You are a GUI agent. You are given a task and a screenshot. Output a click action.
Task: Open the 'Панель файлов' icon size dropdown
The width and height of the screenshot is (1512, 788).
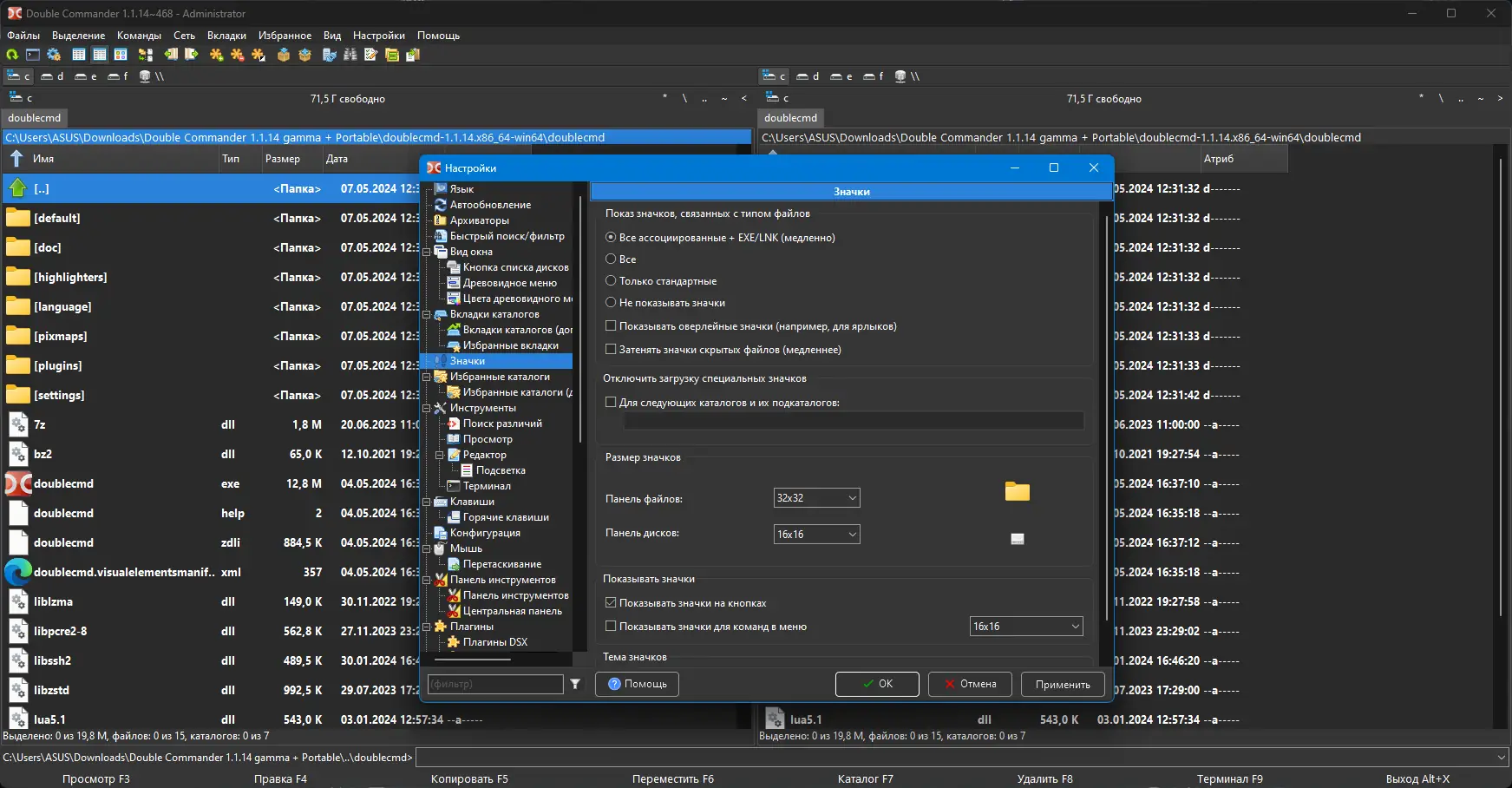coord(816,498)
